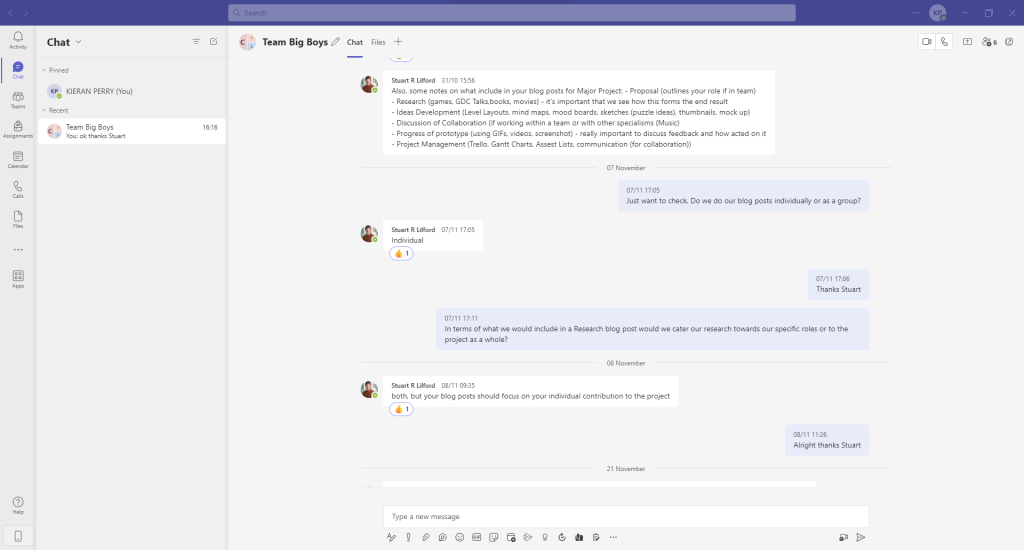Open the KIERAN PERRY (You) pinned chat
Viewport: 1024px width, 550px height.
(100, 91)
